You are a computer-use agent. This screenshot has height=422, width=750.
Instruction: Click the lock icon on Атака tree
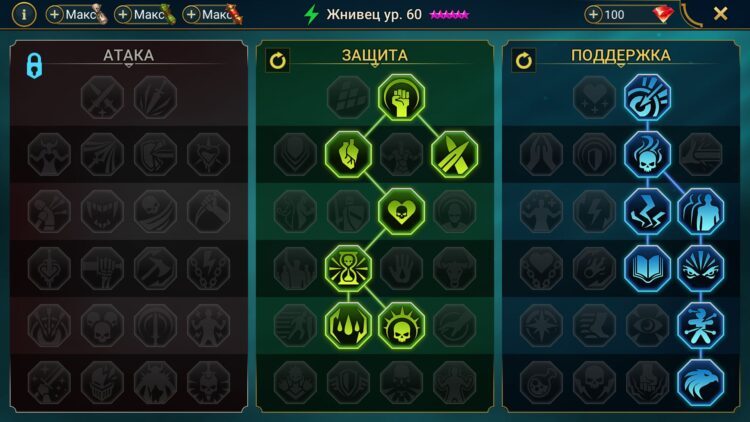click(x=34, y=66)
